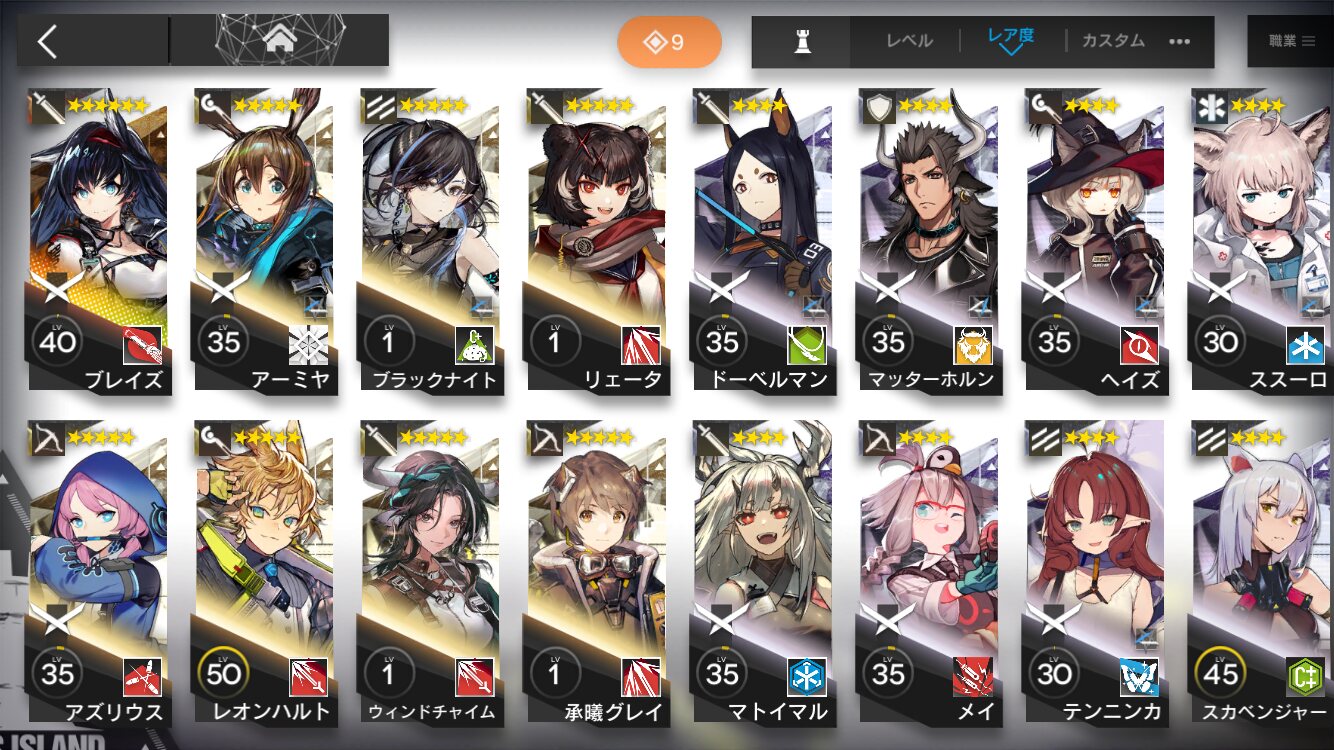The width and height of the screenshot is (1334, 750).
Task: Return to home via house icon
Action: (280, 41)
